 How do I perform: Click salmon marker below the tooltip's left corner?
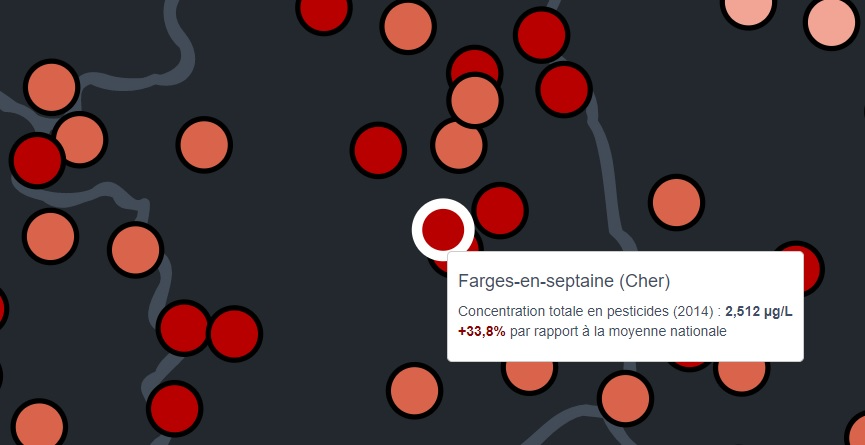415,390
